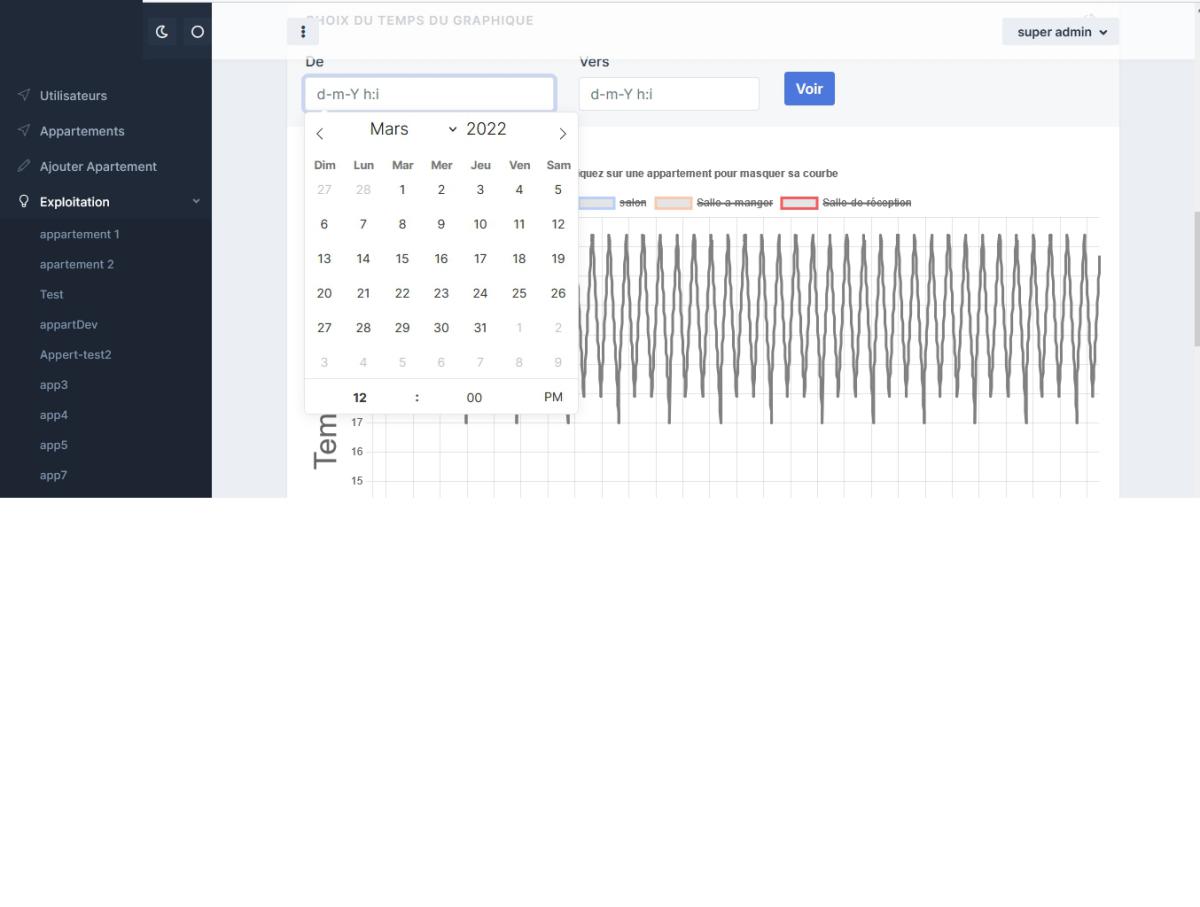The image size is (1200, 907).
Task: Open the Appartements menu item
Action: (x=82, y=131)
